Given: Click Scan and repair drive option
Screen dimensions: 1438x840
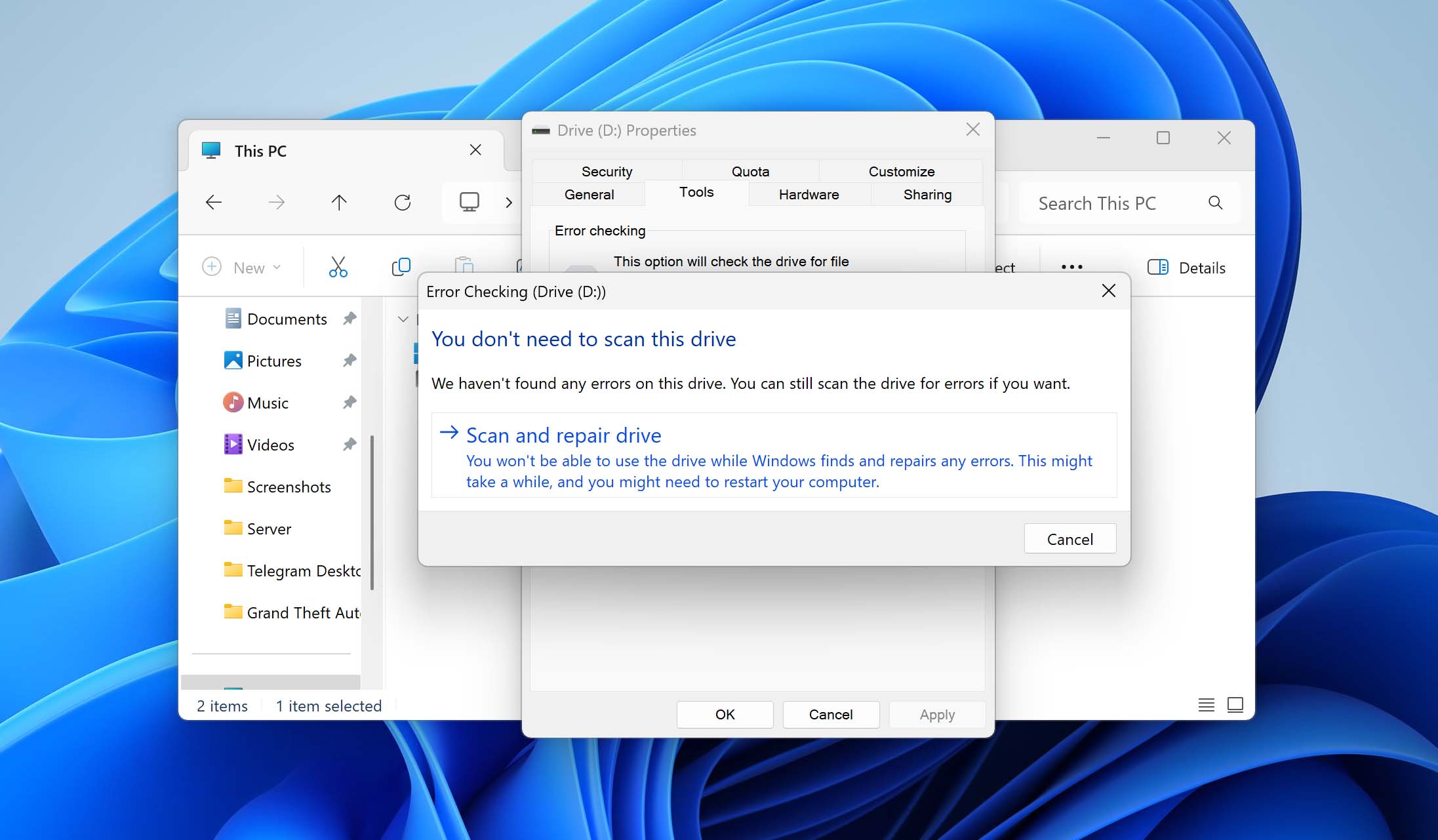Looking at the screenshot, I should click(564, 434).
